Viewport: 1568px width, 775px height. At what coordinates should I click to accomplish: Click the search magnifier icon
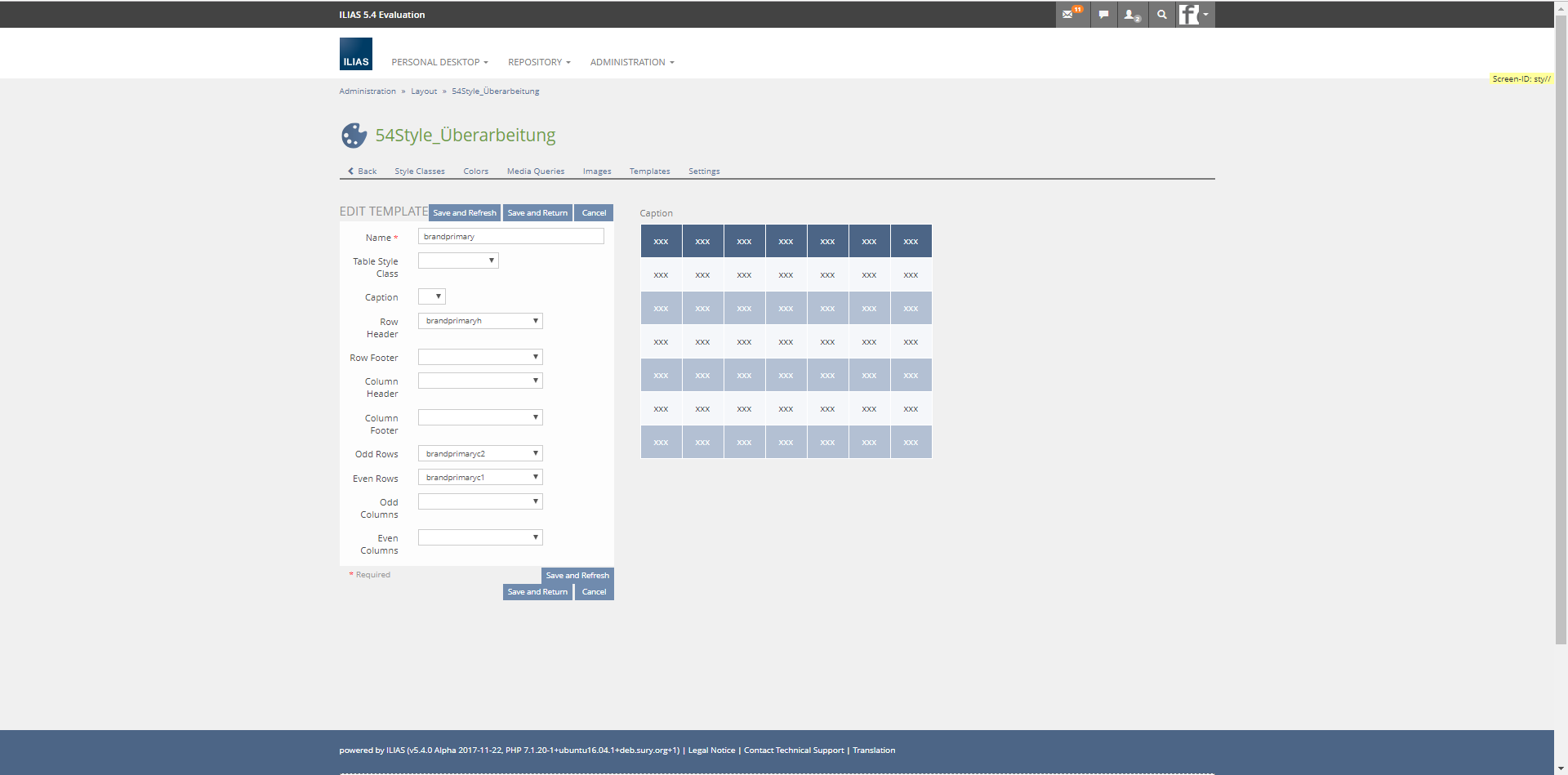pos(1161,15)
